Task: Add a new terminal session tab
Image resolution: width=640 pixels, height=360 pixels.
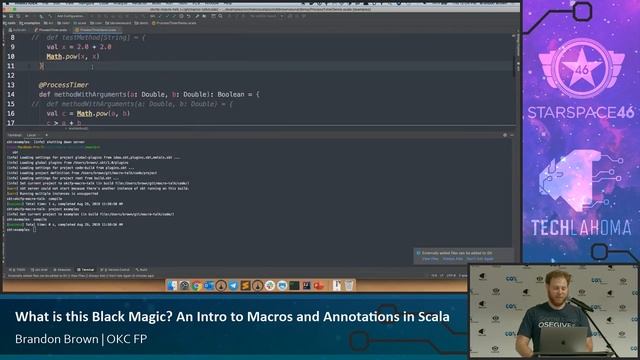Action: click(x=46, y=135)
